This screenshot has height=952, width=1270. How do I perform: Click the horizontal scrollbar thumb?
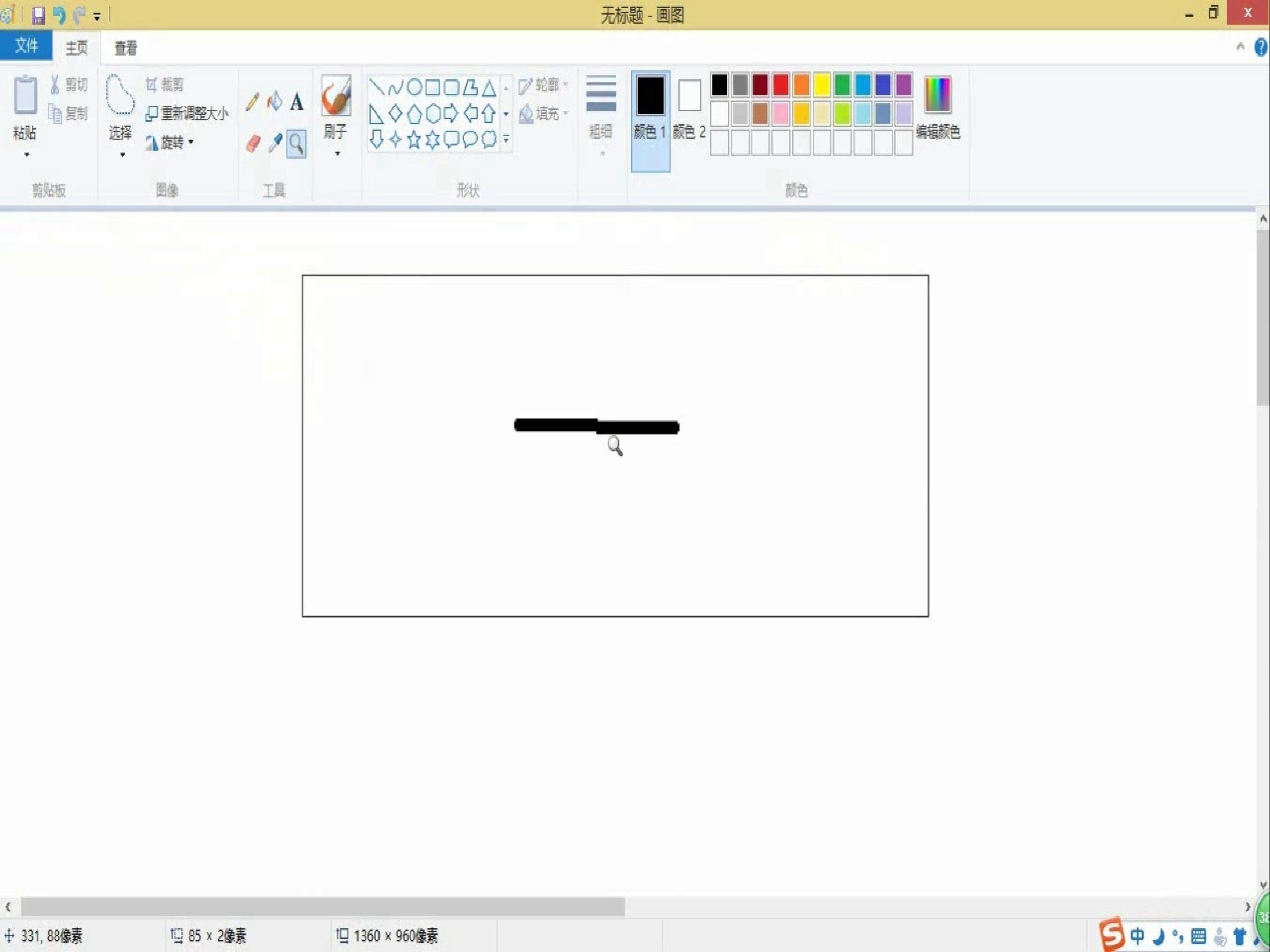click(323, 907)
